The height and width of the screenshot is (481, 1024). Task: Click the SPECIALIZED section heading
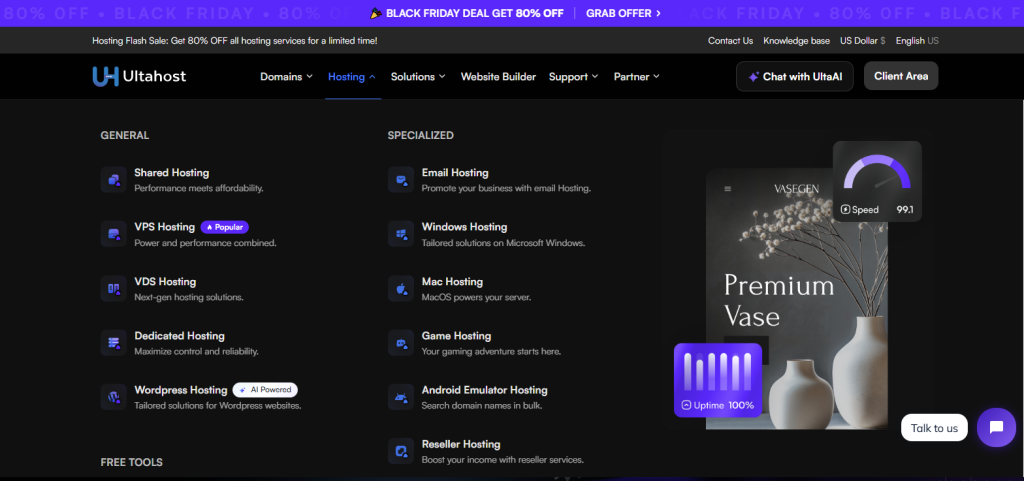click(x=421, y=136)
